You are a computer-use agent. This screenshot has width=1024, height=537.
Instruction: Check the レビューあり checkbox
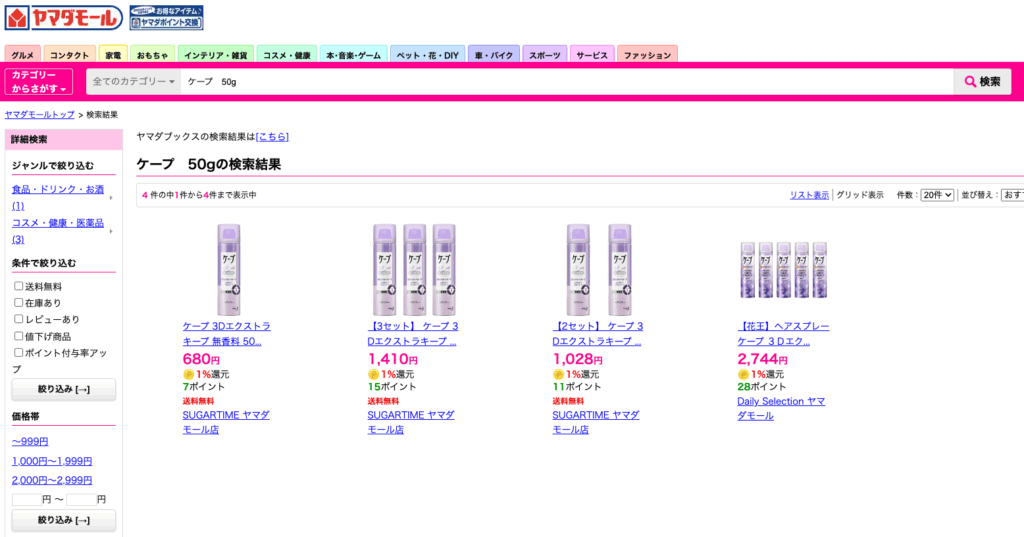[18, 319]
